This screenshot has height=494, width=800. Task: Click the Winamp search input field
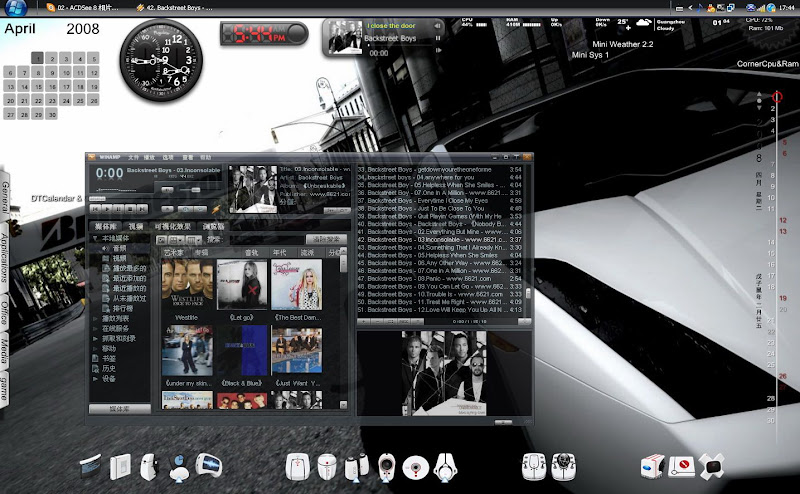(x=267, y=239)
